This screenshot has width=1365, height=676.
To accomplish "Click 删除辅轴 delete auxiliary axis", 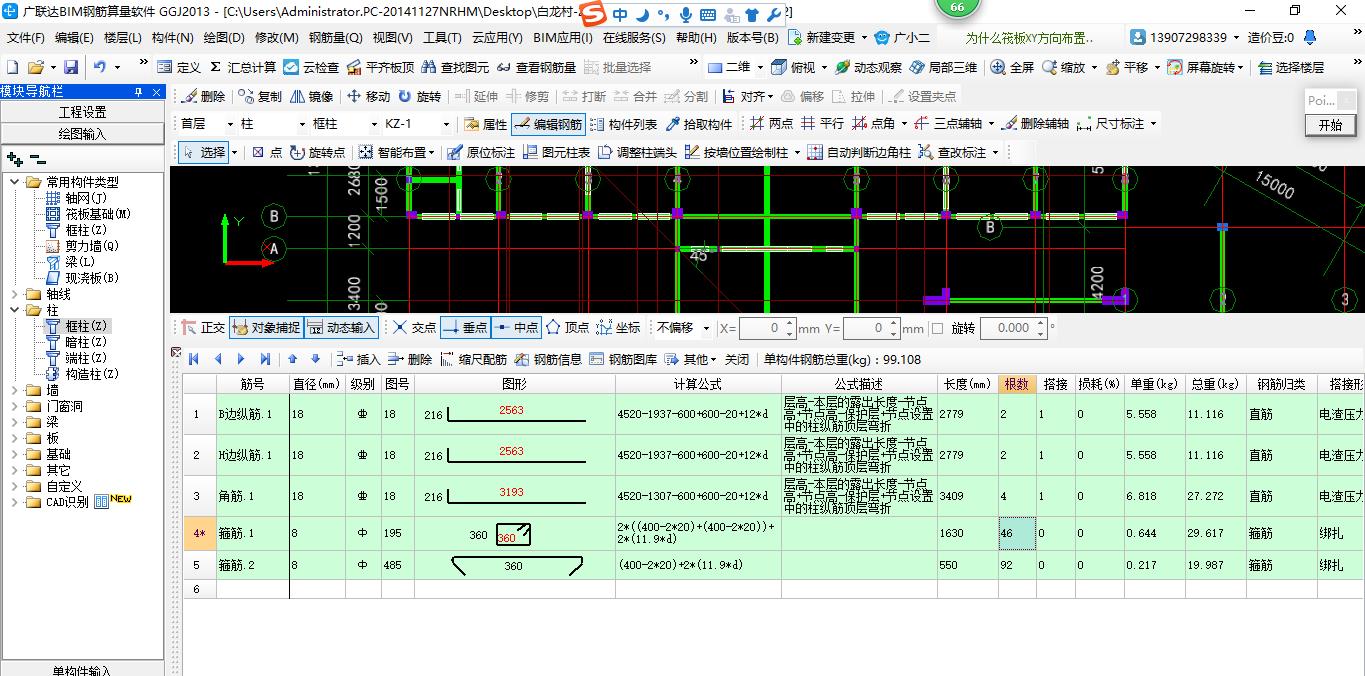I will point(1034,124).
